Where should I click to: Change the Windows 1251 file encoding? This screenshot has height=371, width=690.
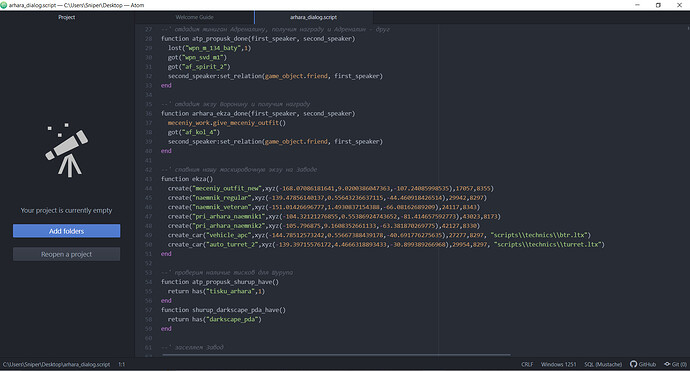(x=558, y=364)
